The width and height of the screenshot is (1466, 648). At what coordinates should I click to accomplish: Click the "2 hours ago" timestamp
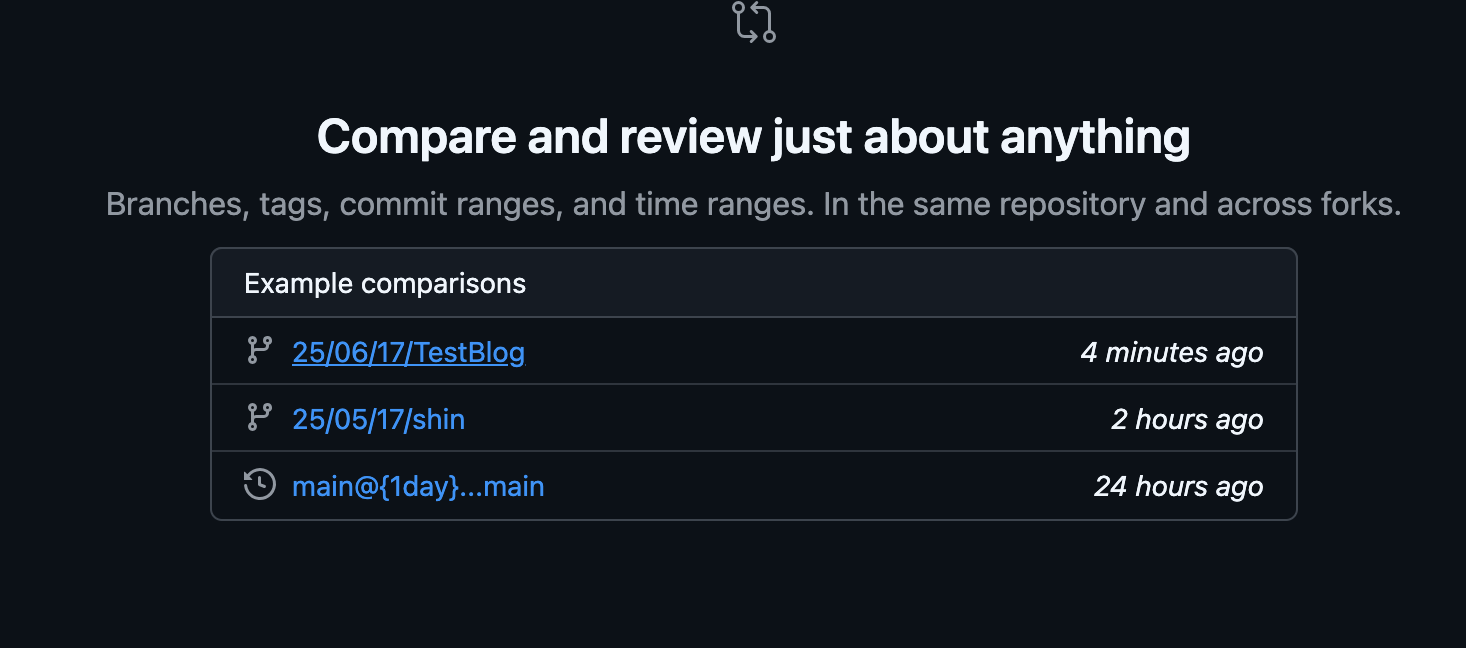click(x=1187, y=419)
